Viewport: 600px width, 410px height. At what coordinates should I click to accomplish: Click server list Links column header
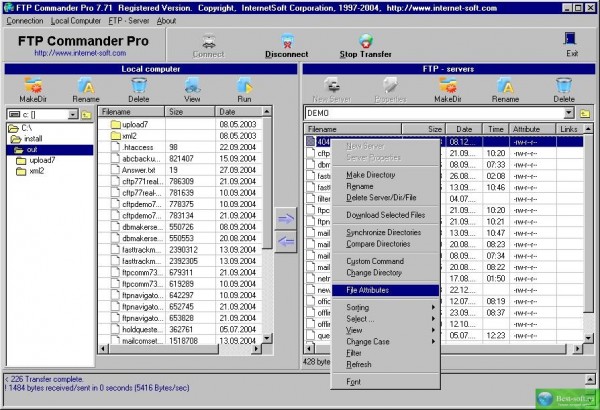[569, 129]
